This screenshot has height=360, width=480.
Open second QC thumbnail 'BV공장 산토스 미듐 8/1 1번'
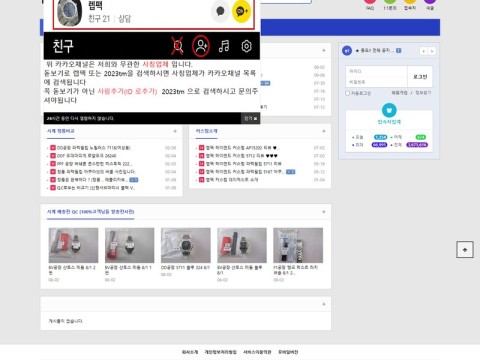129,245
